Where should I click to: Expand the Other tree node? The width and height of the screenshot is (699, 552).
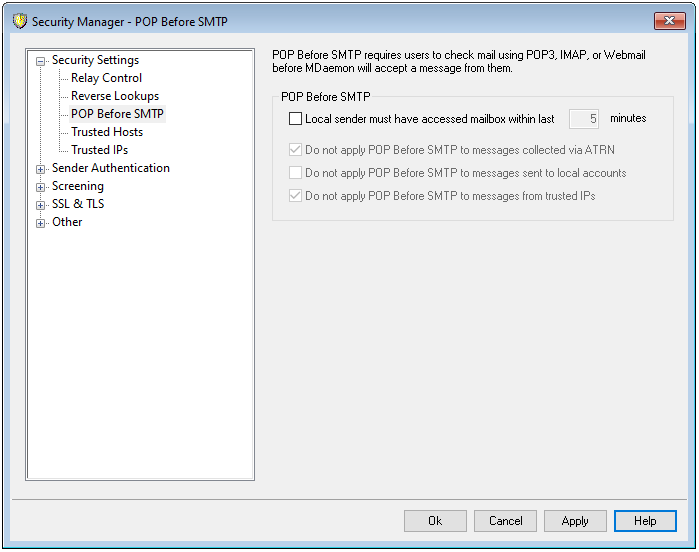coord(41,223)
